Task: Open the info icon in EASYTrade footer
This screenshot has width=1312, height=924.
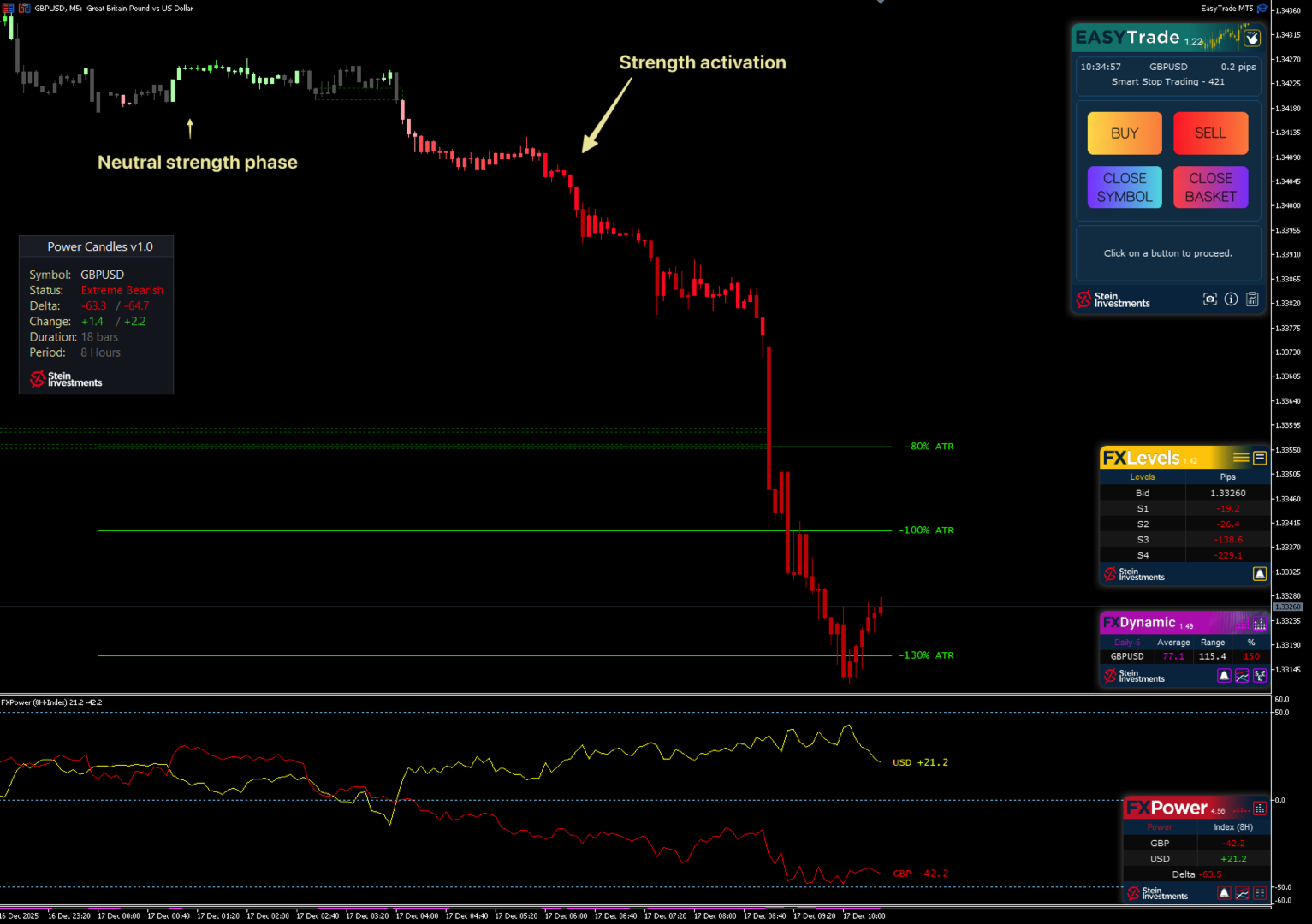Action: pos(1231,299)
